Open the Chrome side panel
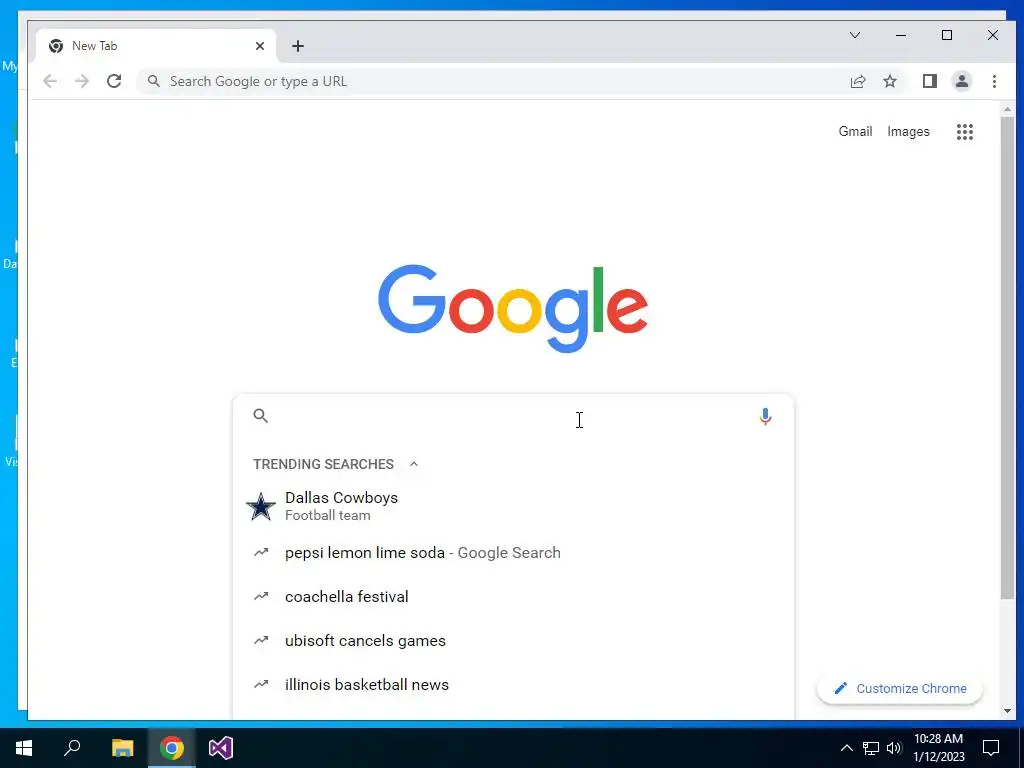The height and width of the screenshot is (768, 1024). pos(929,81)
